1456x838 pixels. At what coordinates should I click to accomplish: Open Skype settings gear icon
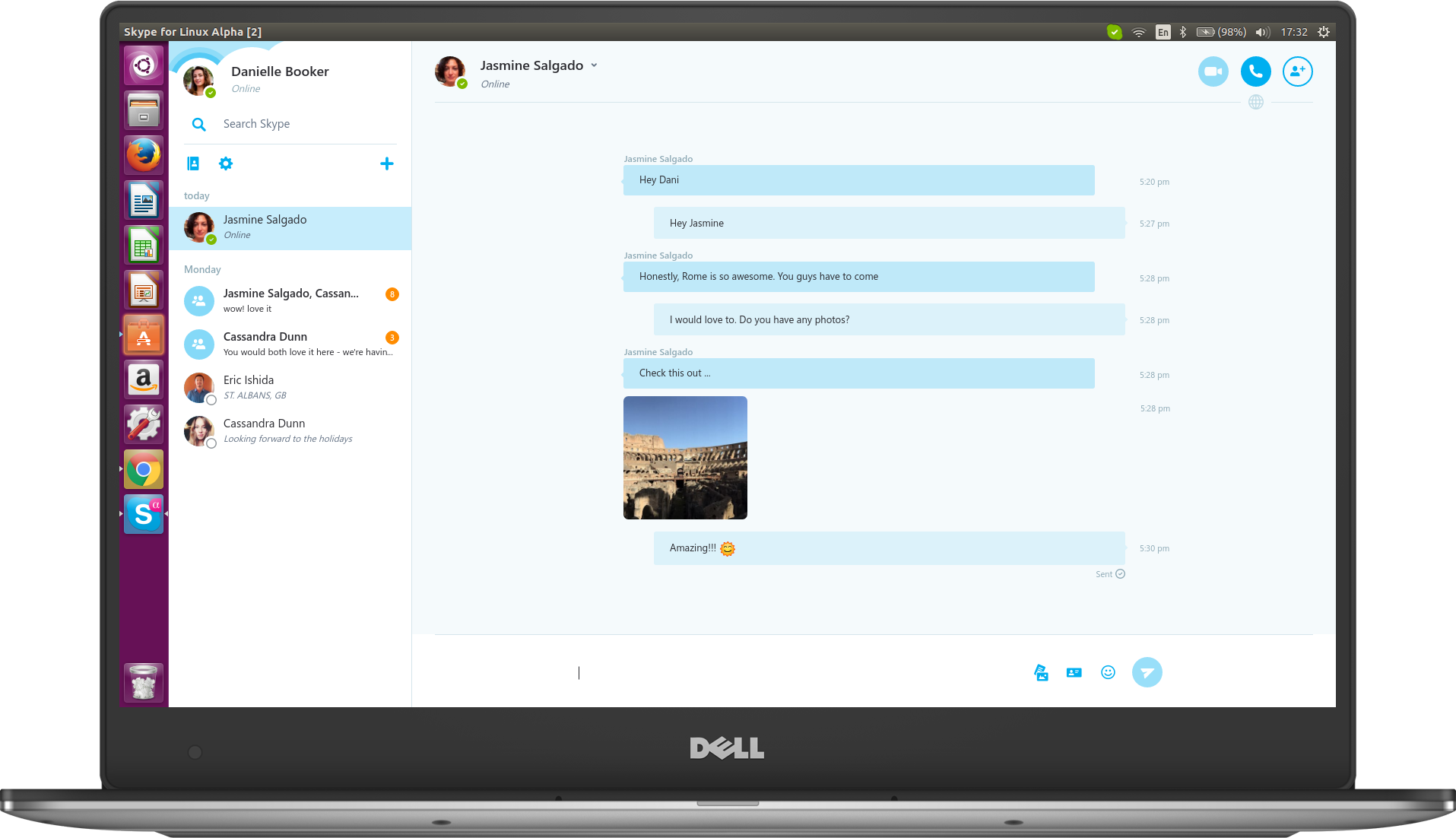tap(226, 163)
